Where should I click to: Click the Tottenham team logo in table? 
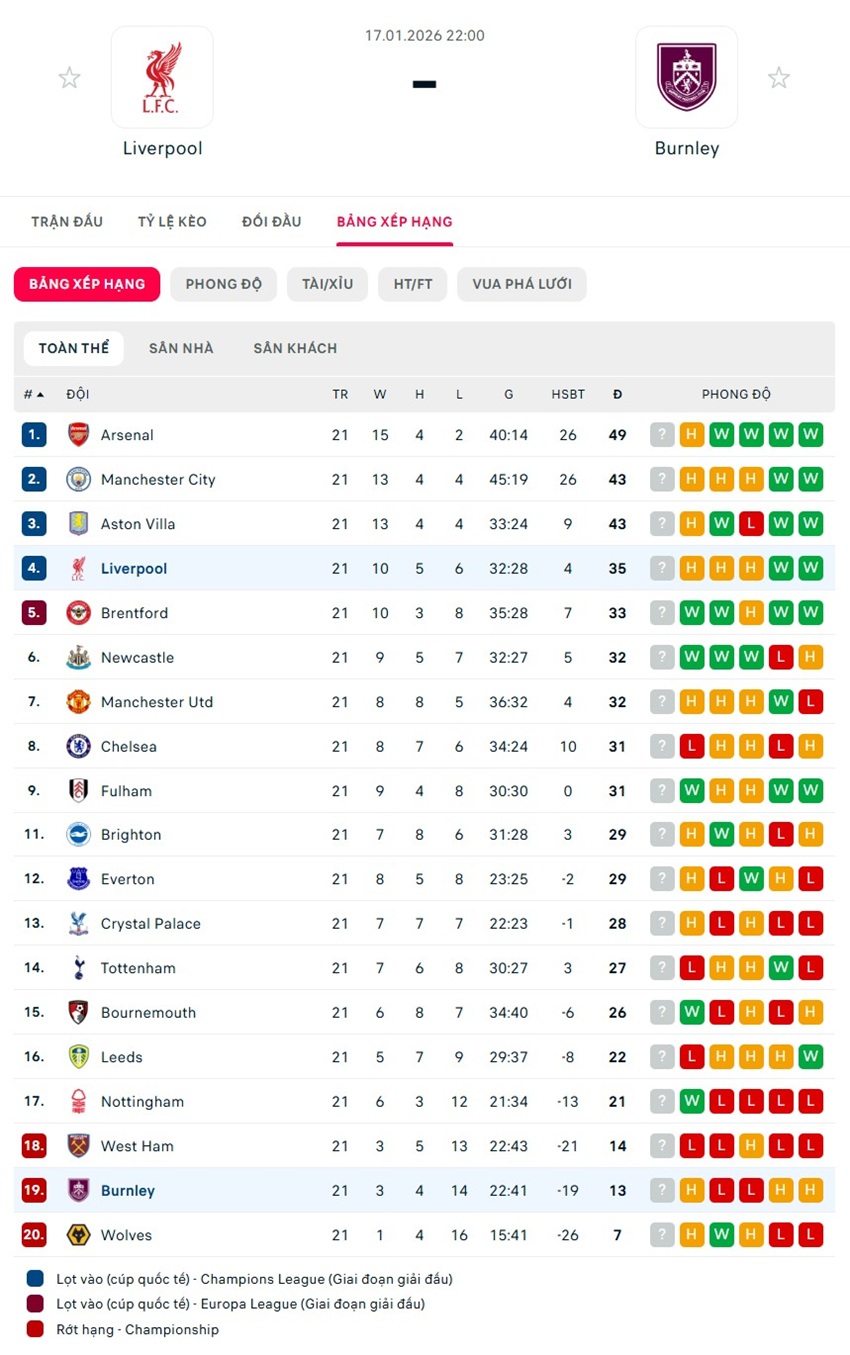[78, 968]
